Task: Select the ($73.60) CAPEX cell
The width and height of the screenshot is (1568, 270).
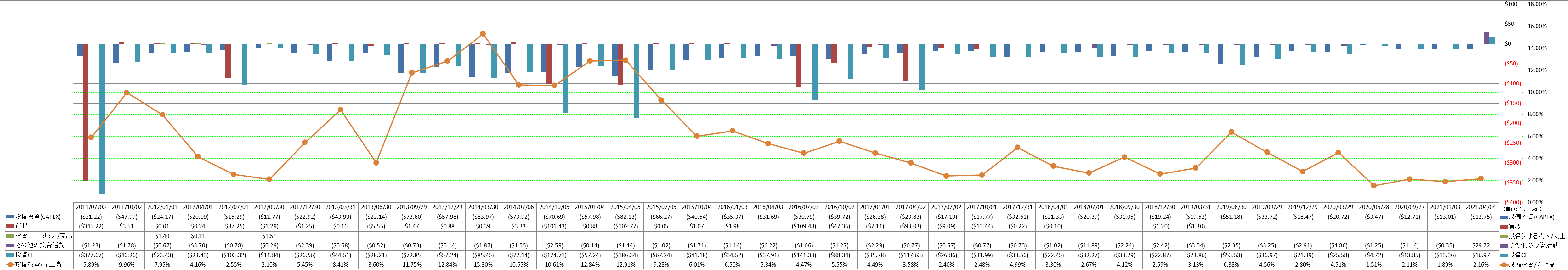Action: (412, 217)
